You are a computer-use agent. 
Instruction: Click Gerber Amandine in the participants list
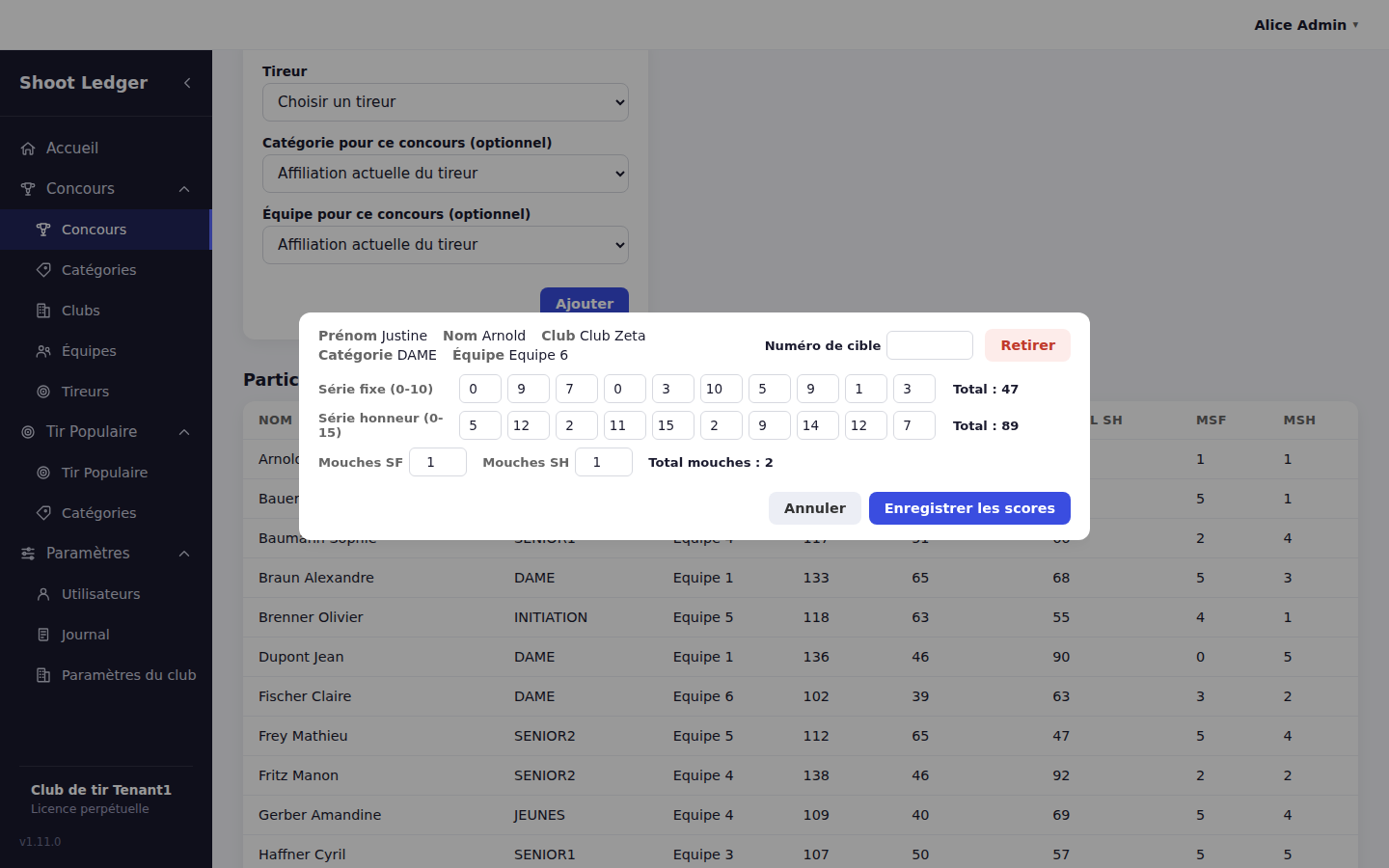pyautogui.click(x=320, y=815)
